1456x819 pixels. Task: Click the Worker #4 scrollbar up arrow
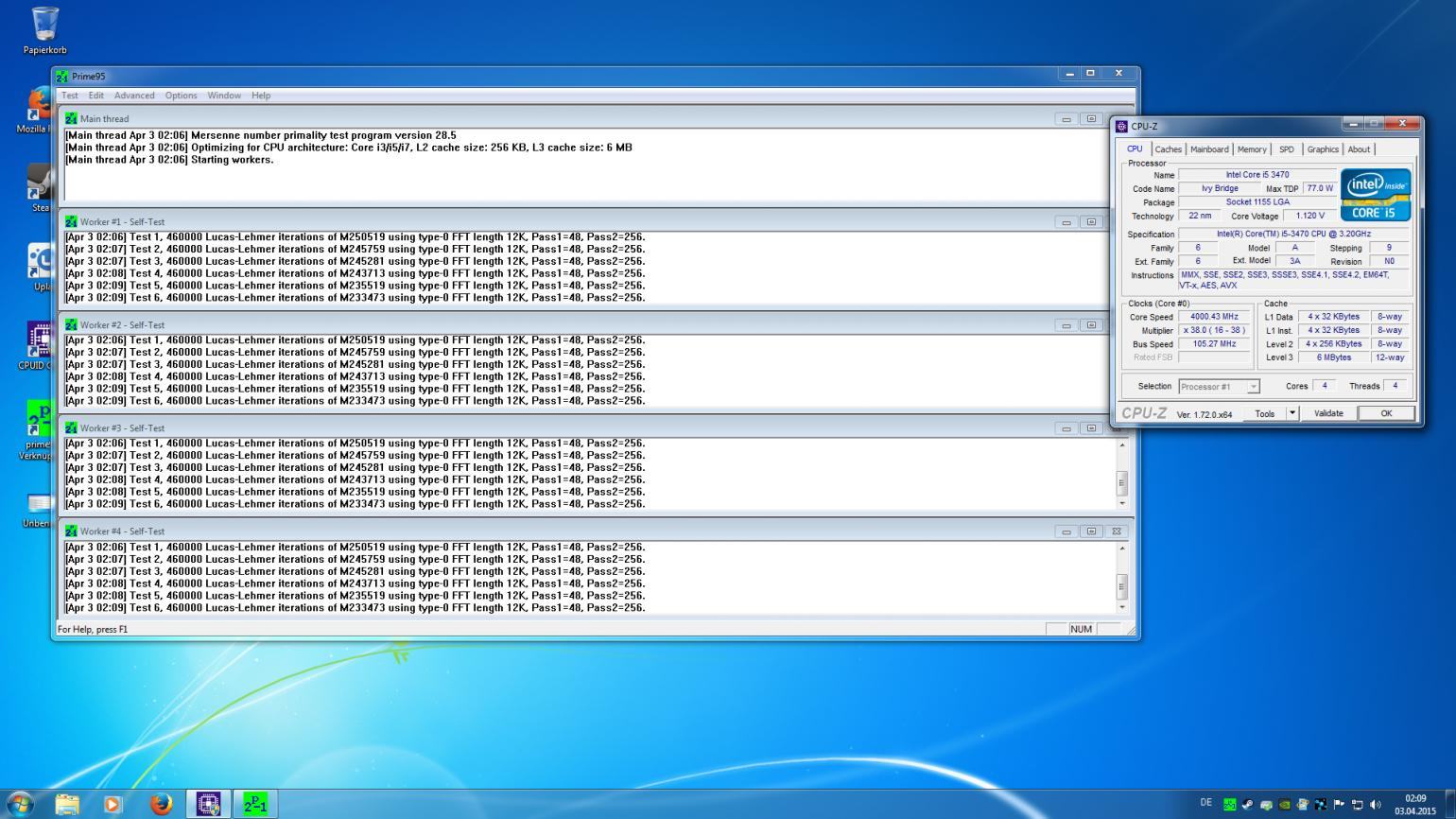(1122, 548)
